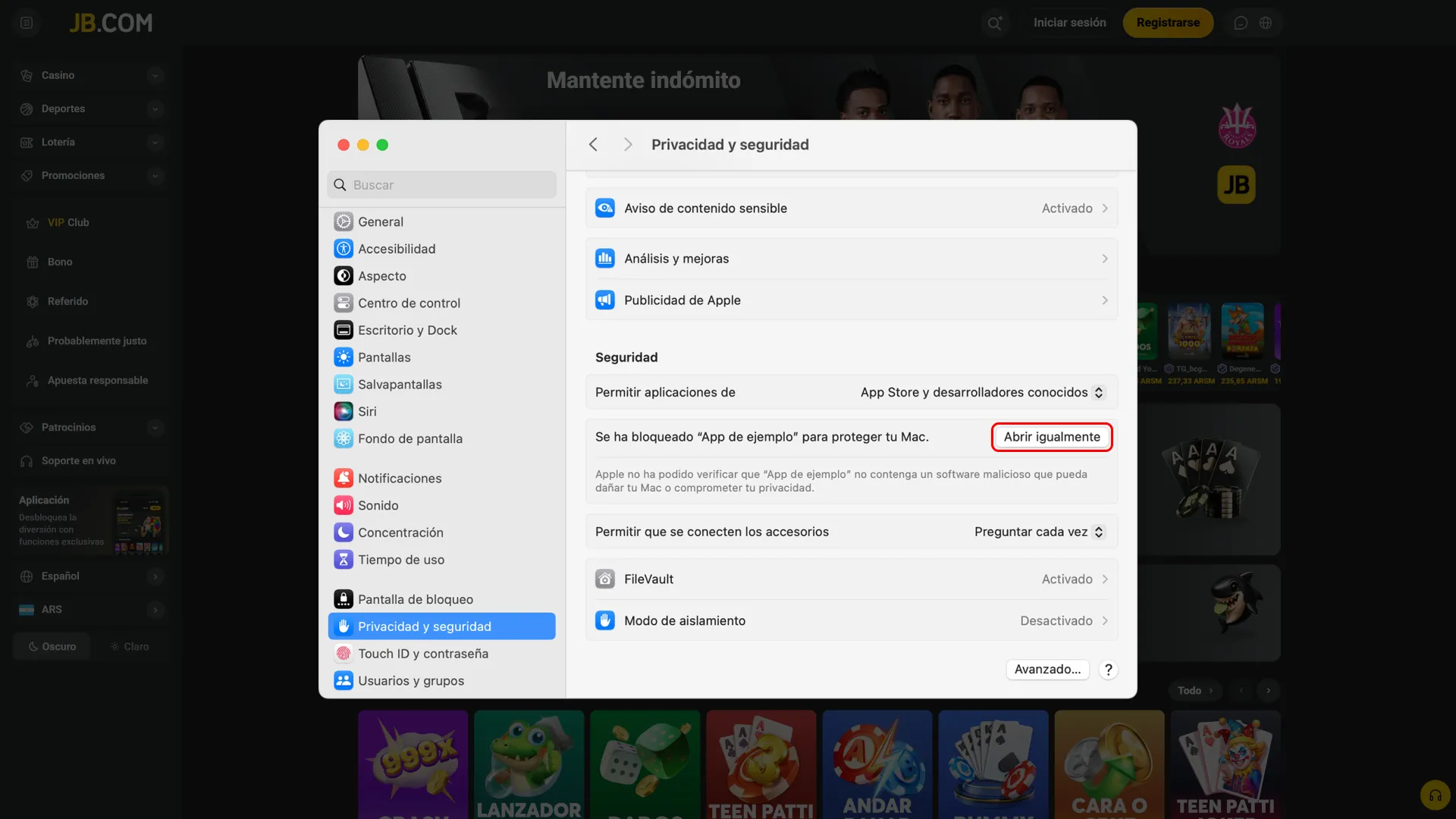Viewport: 1456px width, 819px height.
Task: Open the Touch ID y contraseña fingerprint icon
Action: (344, 654)
